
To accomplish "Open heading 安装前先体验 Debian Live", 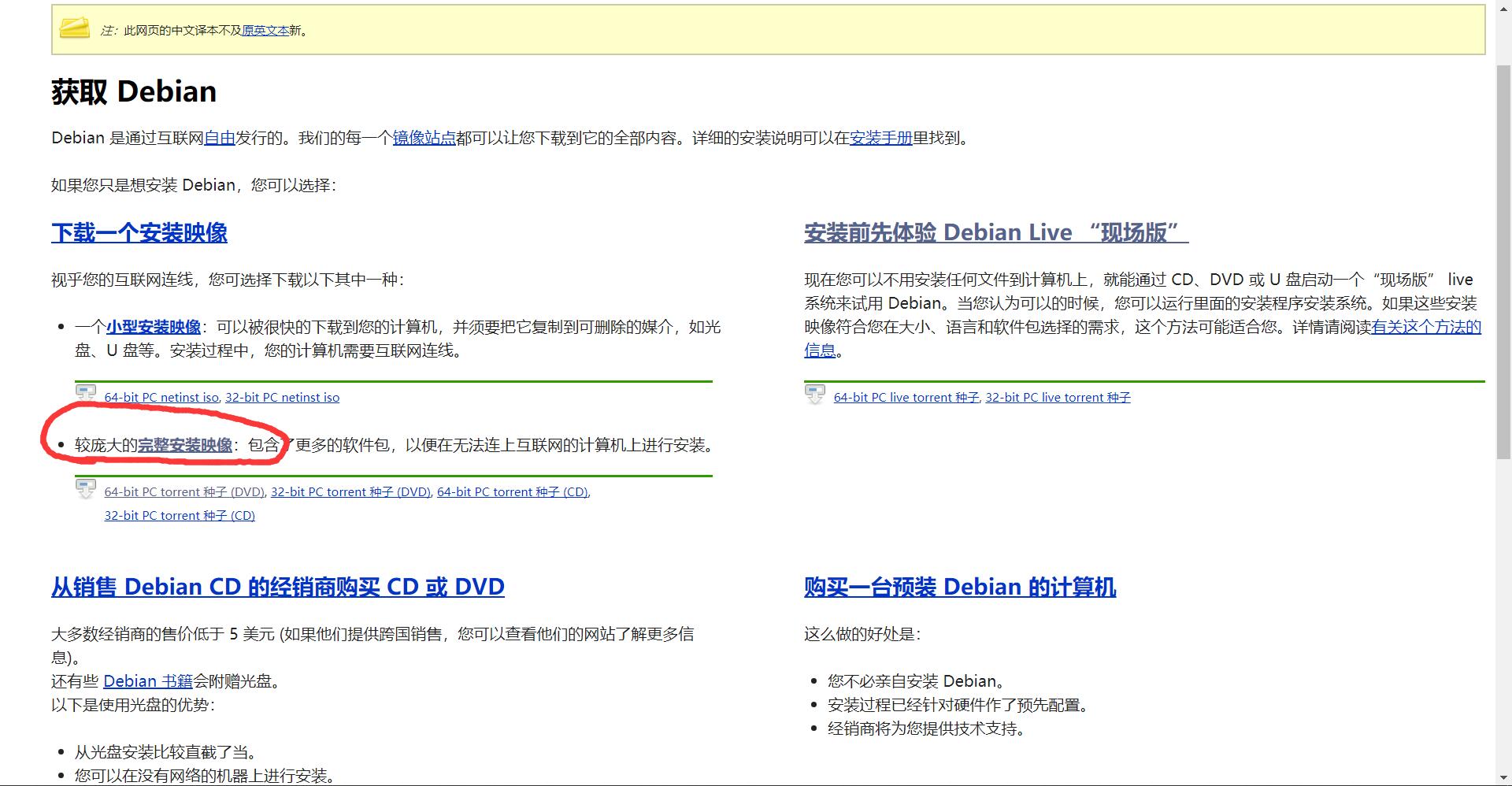I will pyautogui.click(x=996, y=232).
